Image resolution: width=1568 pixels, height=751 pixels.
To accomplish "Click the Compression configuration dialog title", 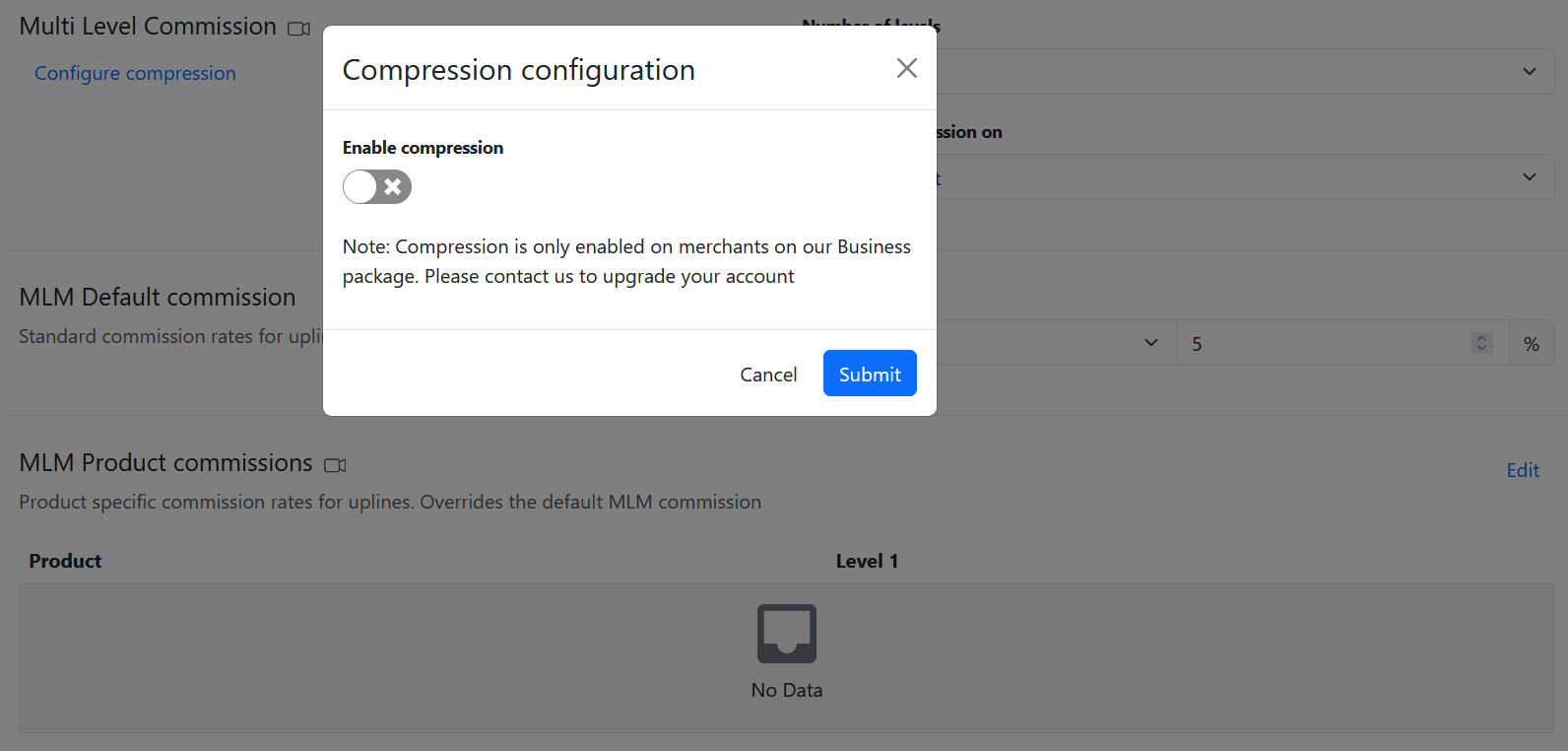I will click(518, 70).
